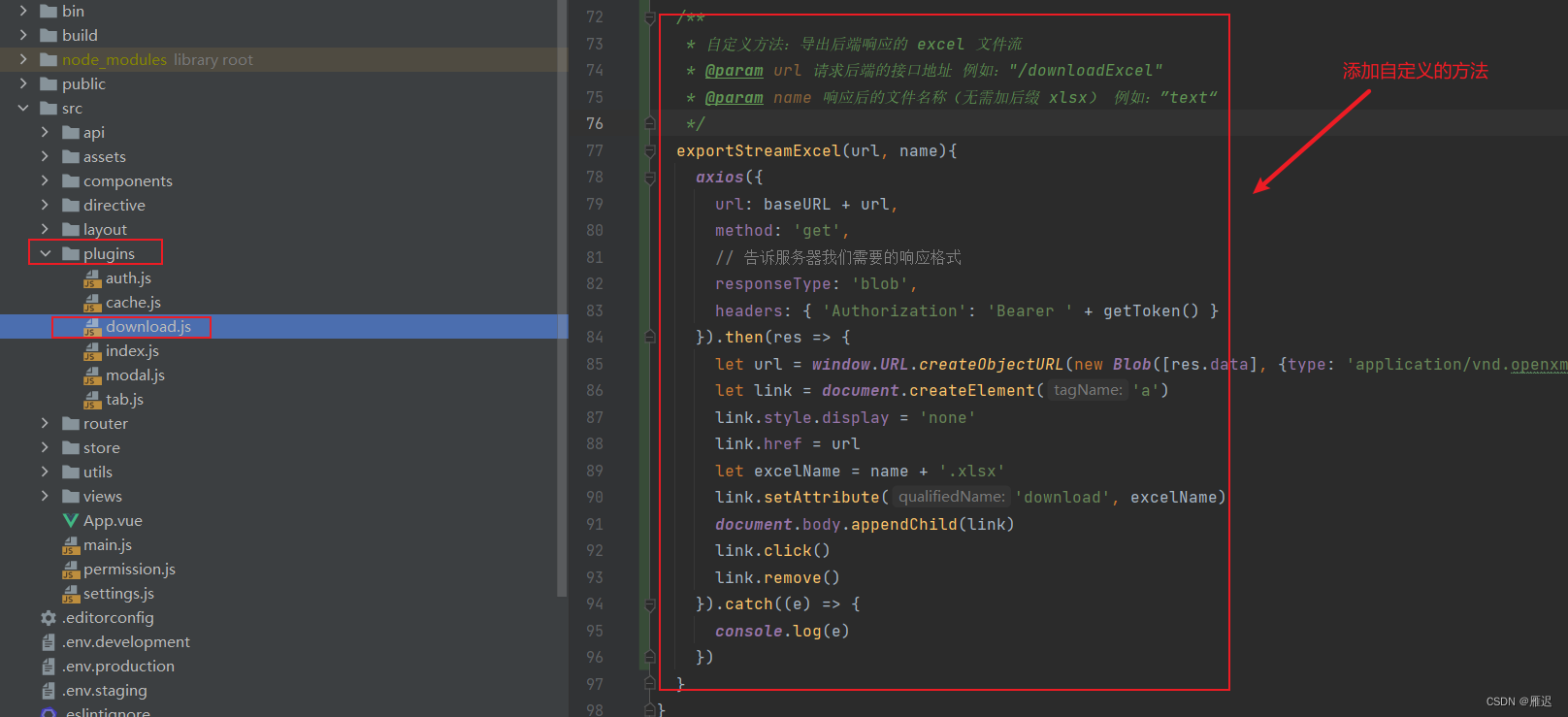This screenshot has height=717, width=1568.
Task: Click the permission.js file icon
Action: pos(71,570)
